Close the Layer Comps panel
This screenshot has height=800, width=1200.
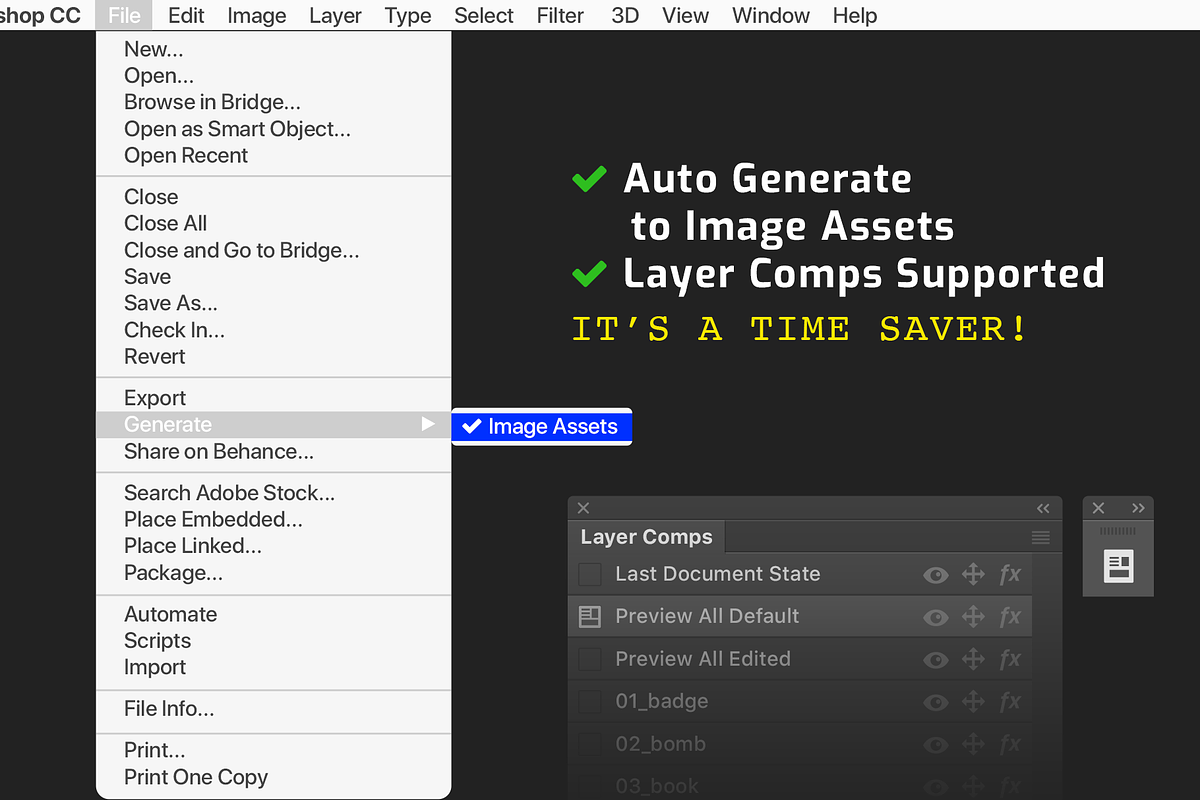[x=583, y=508]
